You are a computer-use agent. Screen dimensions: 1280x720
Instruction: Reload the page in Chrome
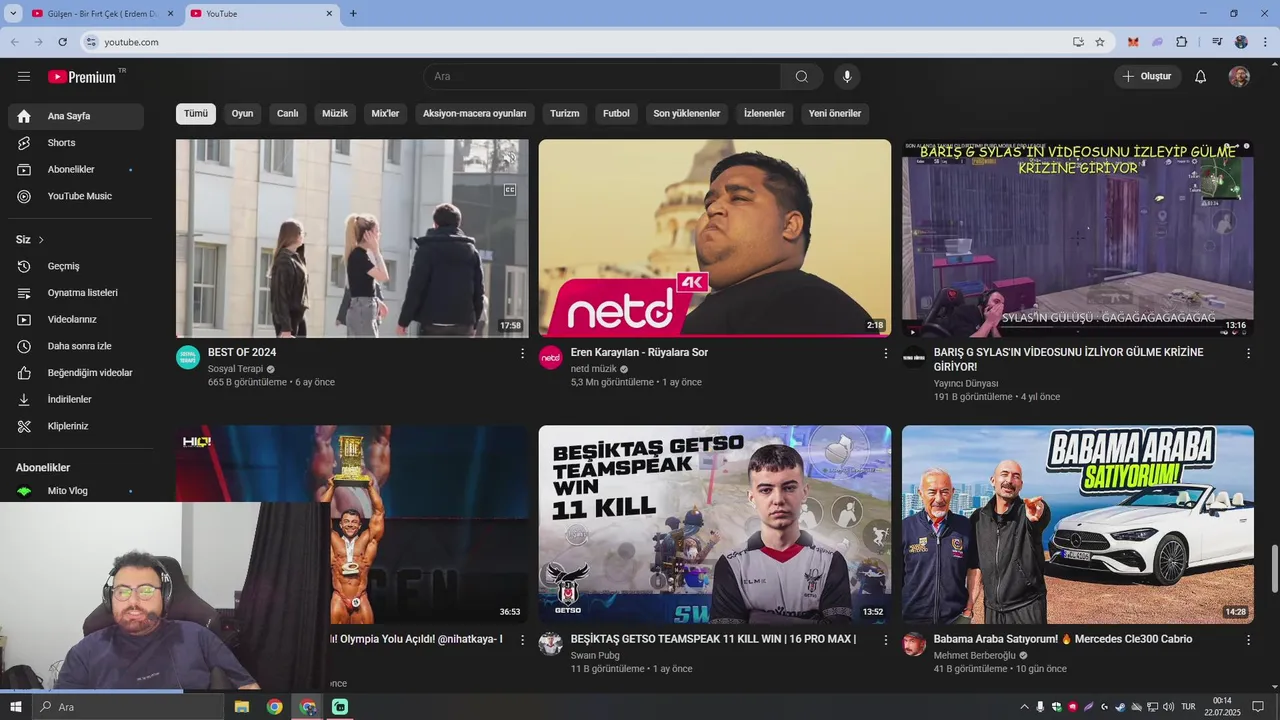tap(62, 42)
